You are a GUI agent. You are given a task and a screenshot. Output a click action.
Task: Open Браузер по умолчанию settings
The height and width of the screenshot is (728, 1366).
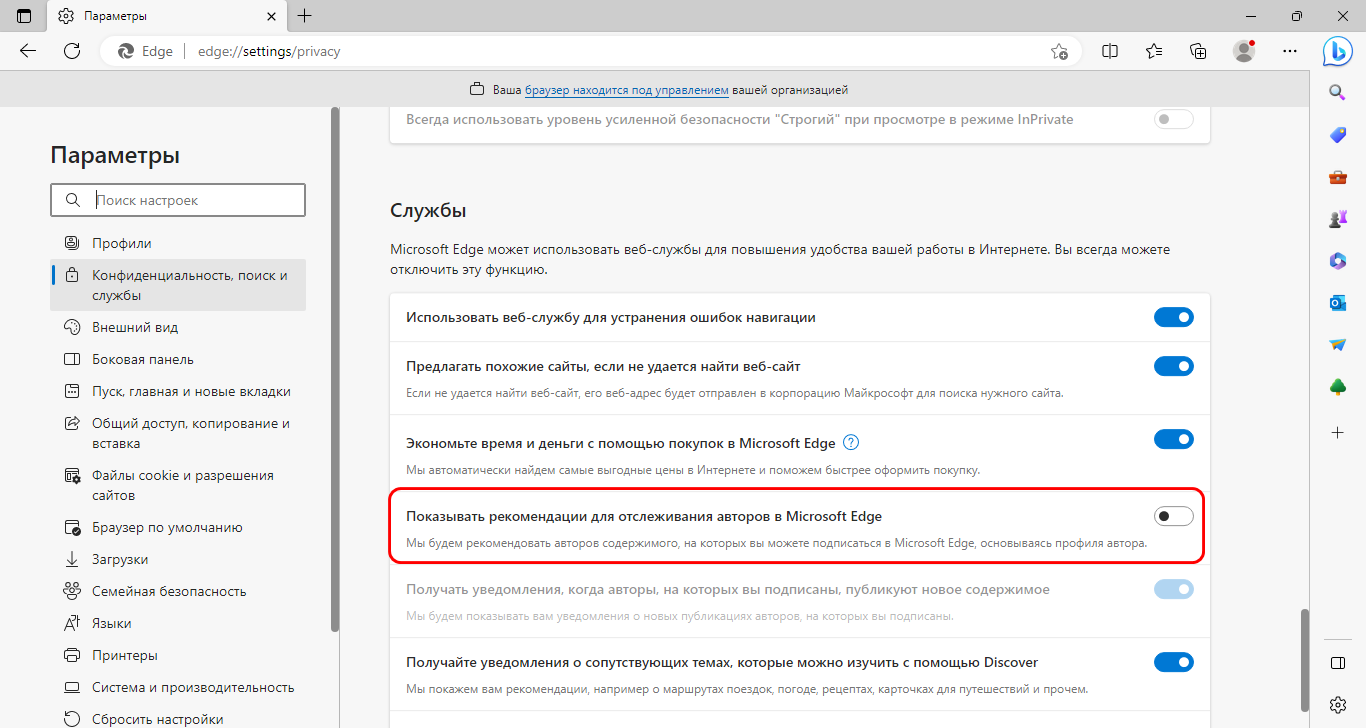[x=178, y=527]
